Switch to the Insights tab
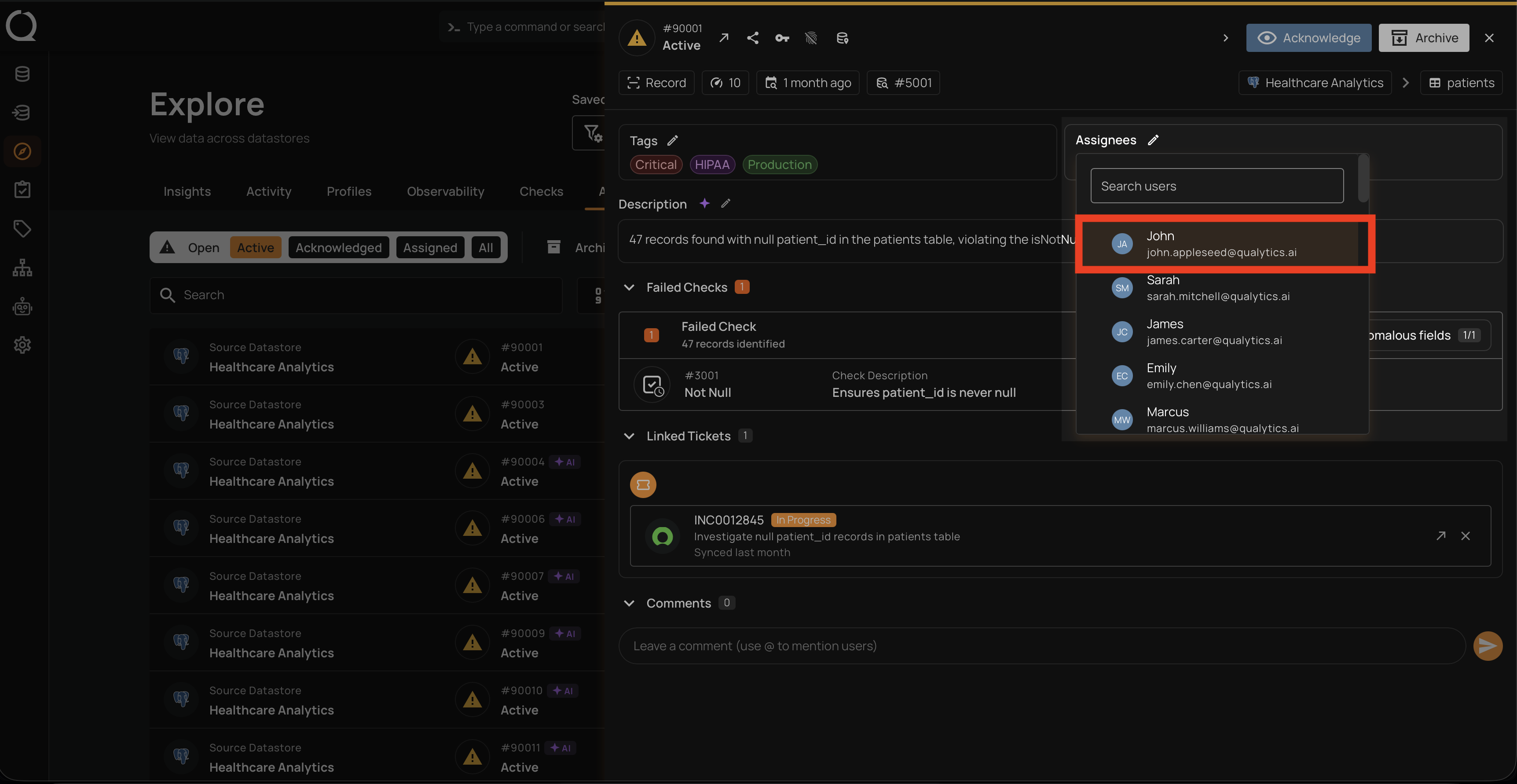The image size is (1517, 784). [x=187, y=191]
